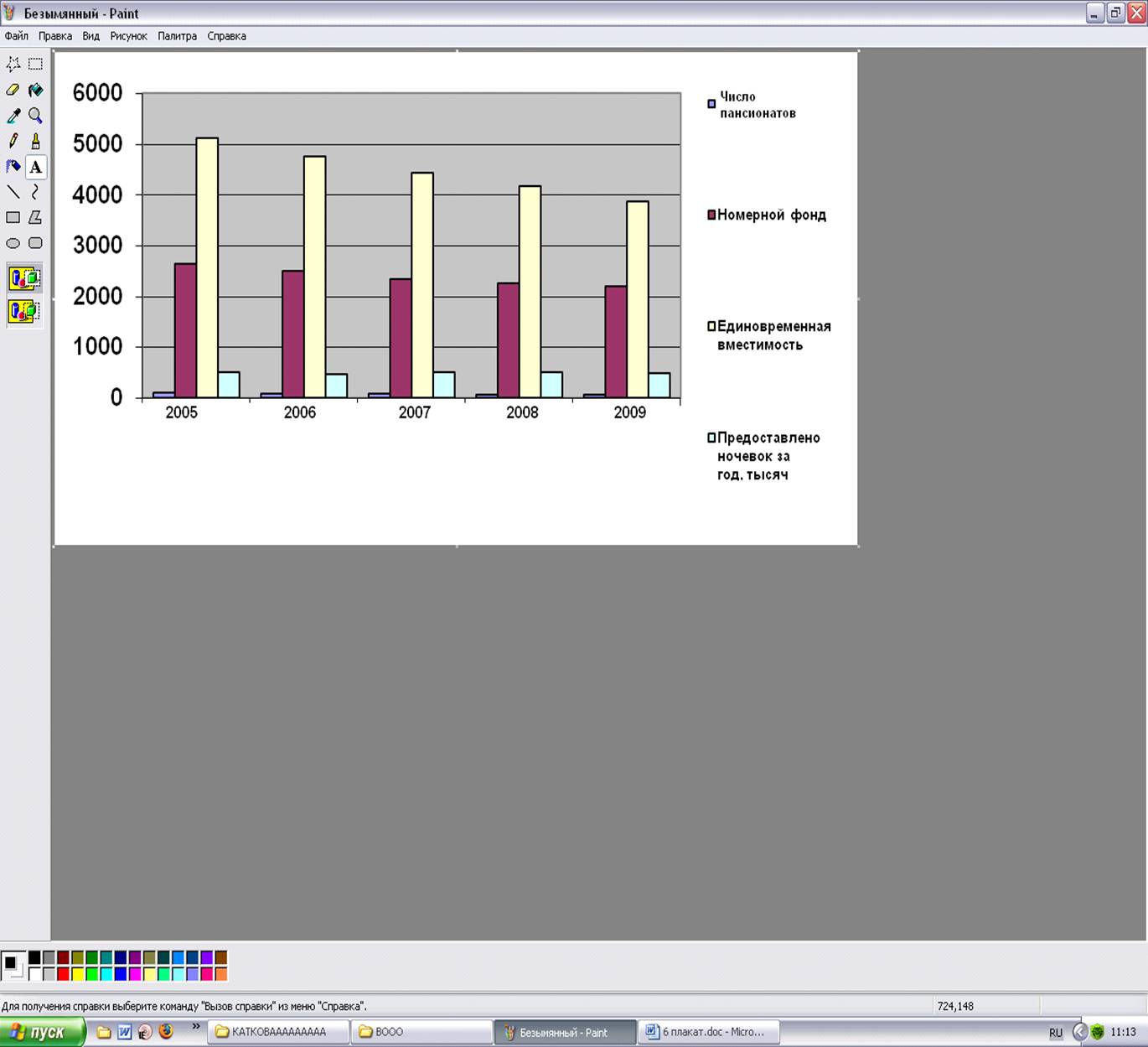Expand hidden quick launch icons chevron
1148x1047 pixels.
(x=196, y=1026)
